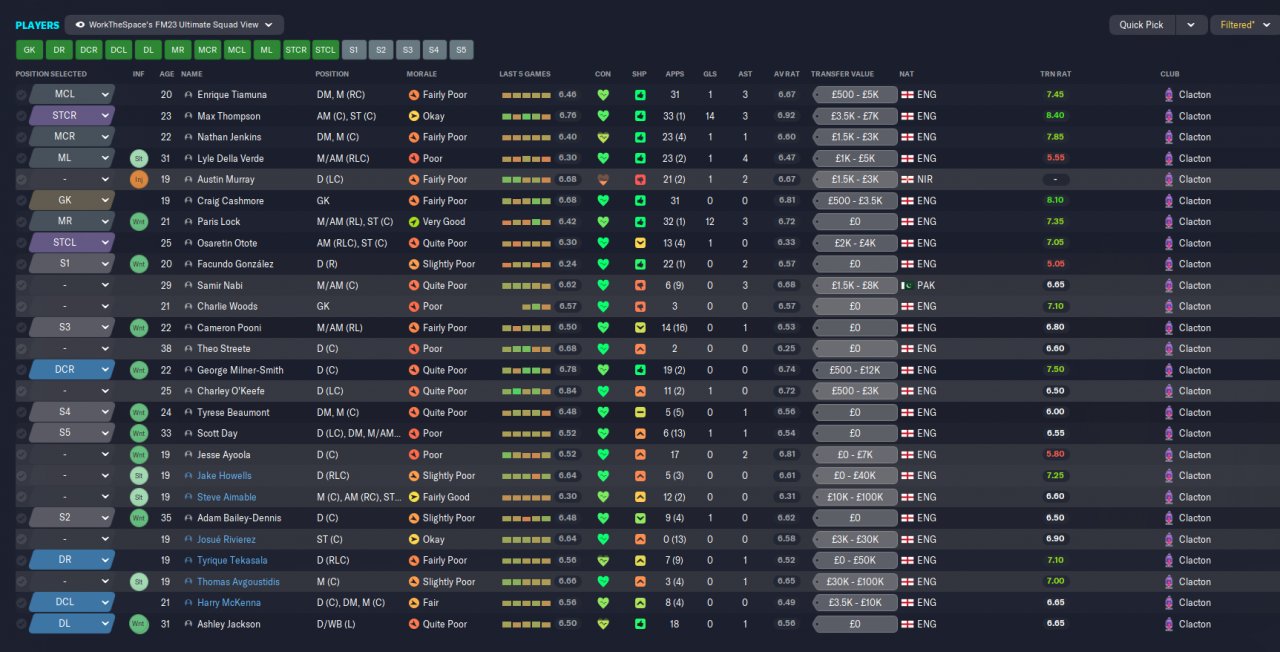Screen dimensions: 1280x652
Task: Open the S2 position dropdown for Adam Bailey-Dennis
Action: coord(72,518)
